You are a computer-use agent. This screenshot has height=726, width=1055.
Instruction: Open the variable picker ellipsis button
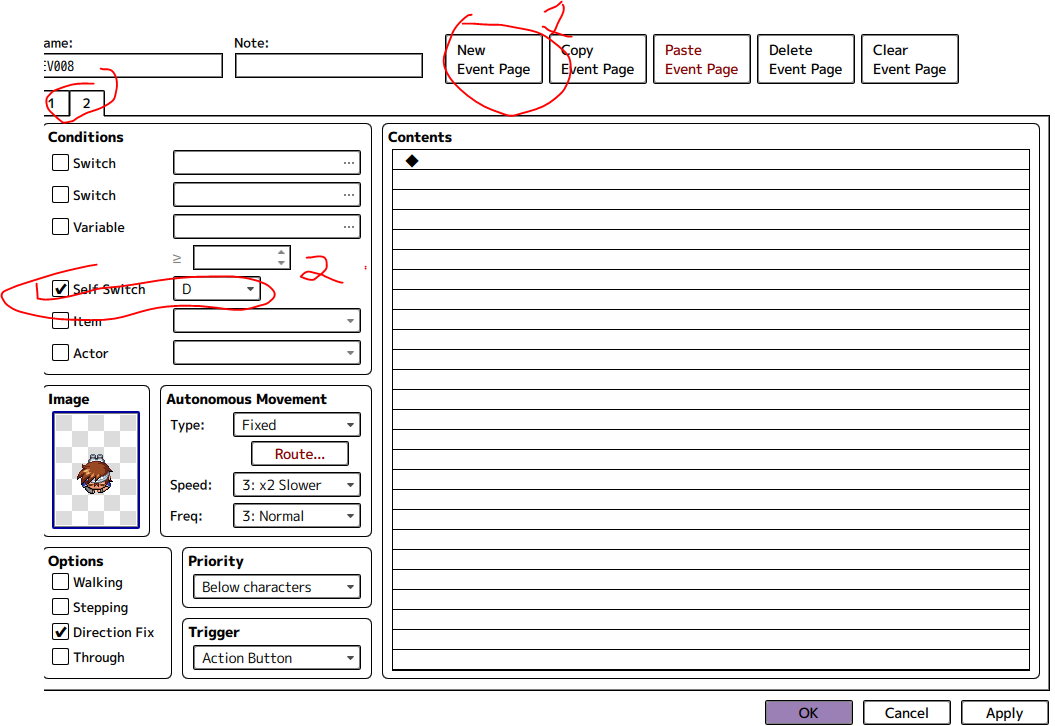[349, 226]
